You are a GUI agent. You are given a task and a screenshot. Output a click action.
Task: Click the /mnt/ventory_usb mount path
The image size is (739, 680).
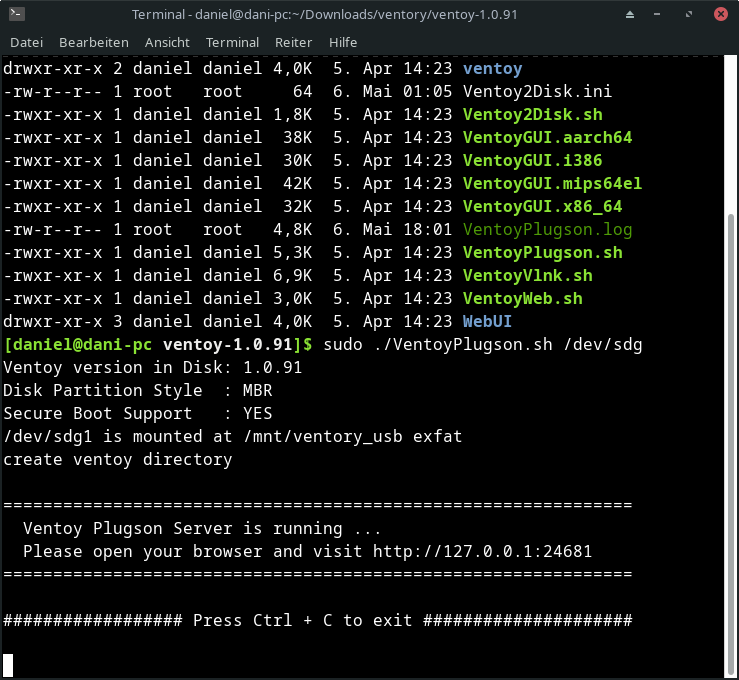coord(323,436)
